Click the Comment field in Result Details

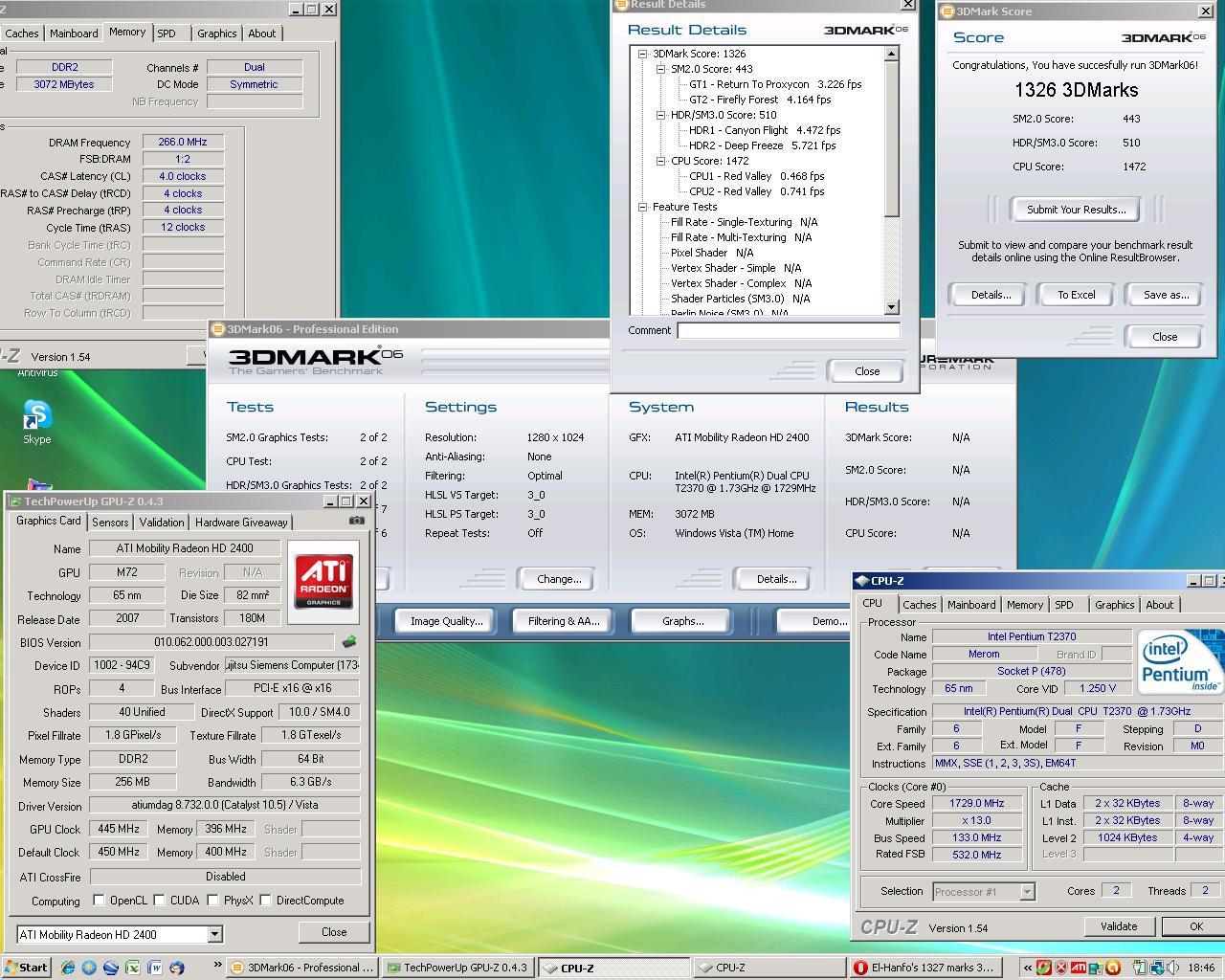point(789,330)
